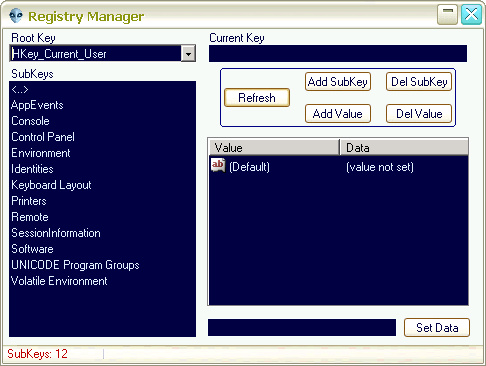486x366 pixels.
Task: Minimize the Registry Manager window
Action: click(447, 15)
